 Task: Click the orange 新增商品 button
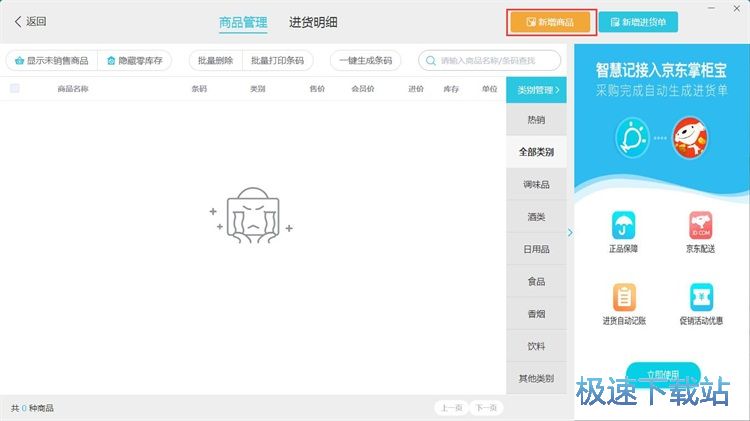tap(551, 22)
